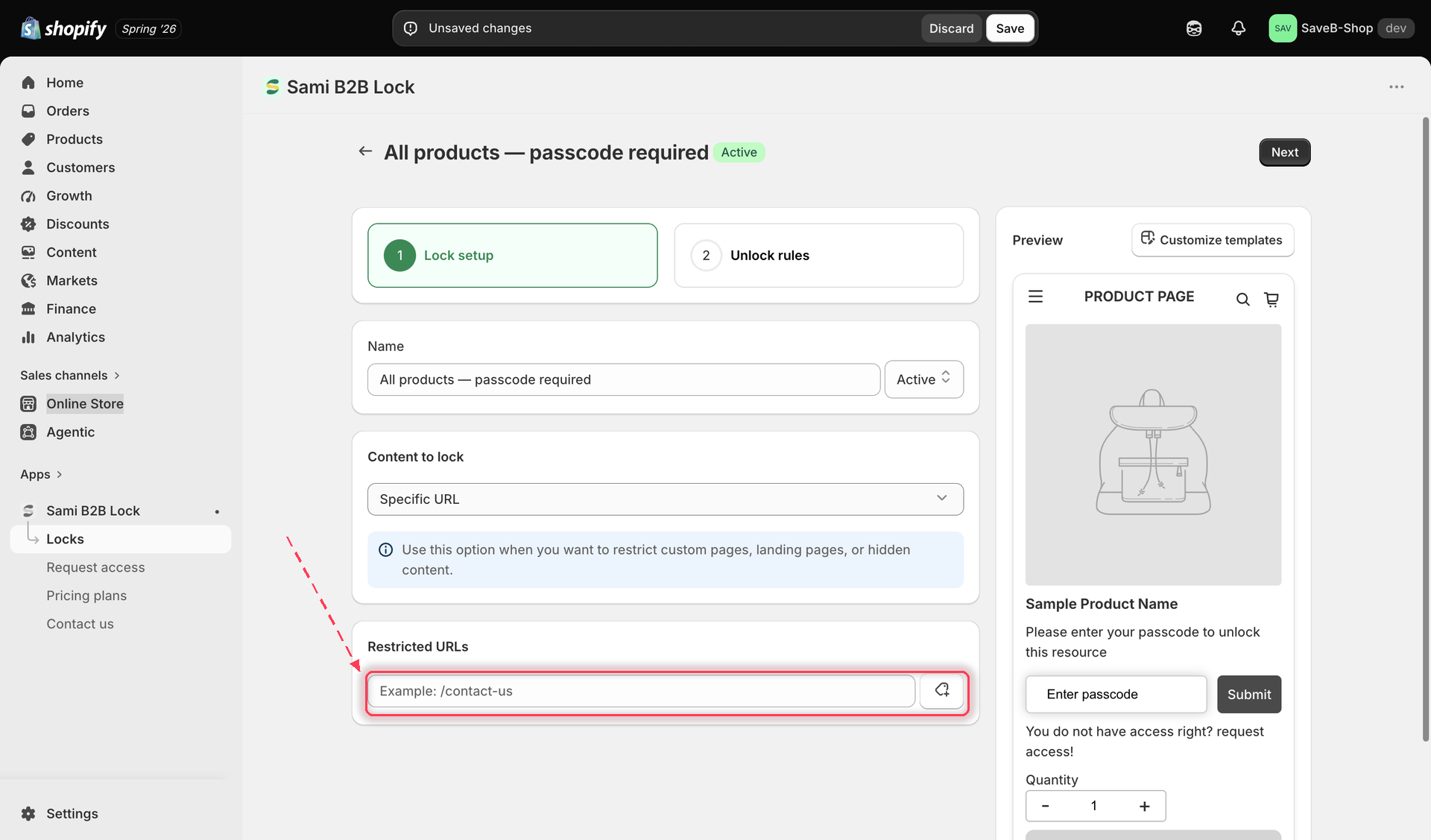Open Request access page
This screenshot has height=840, width=1431.
[x=95, y=568]
